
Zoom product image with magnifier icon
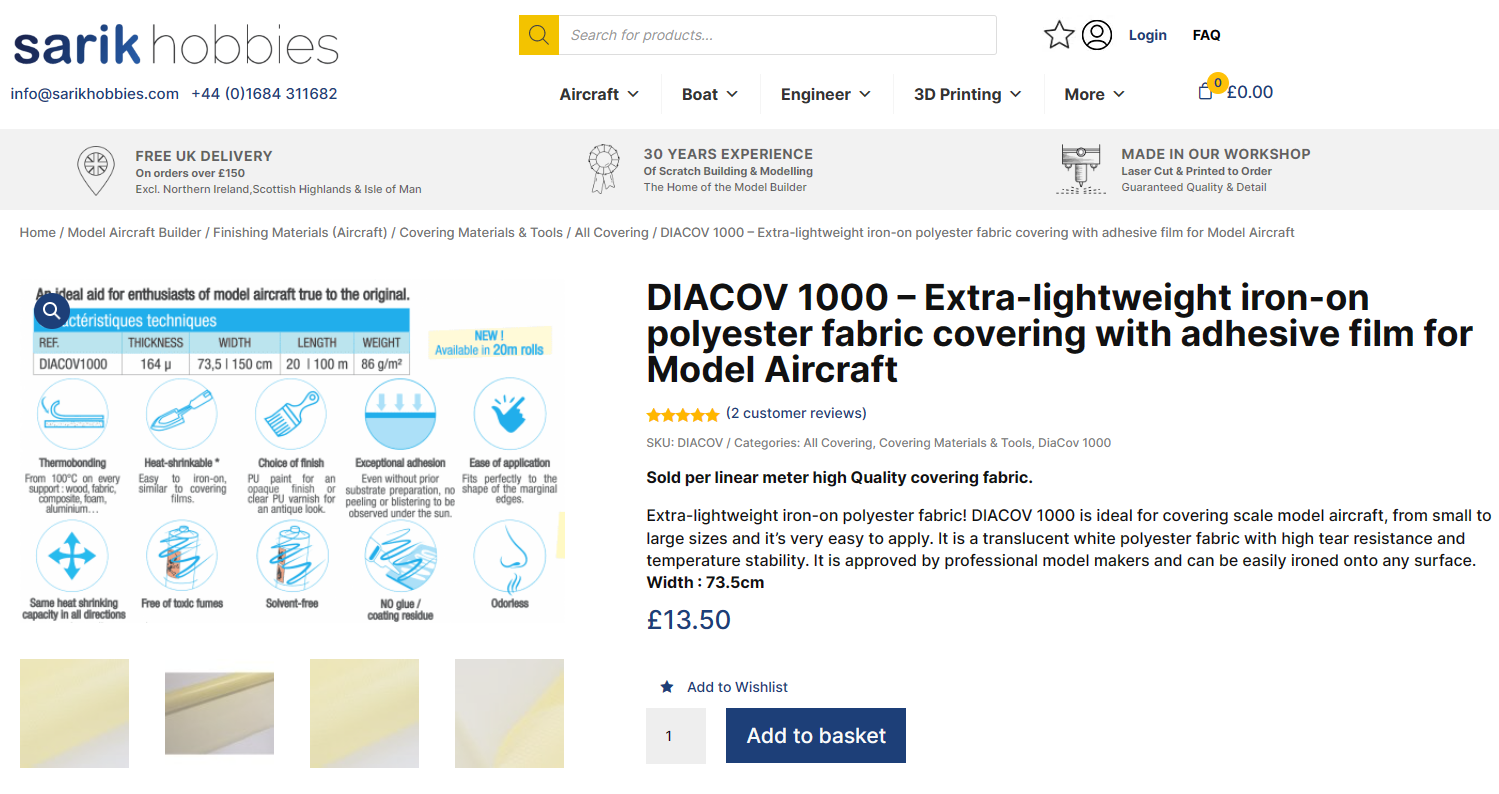52,311
